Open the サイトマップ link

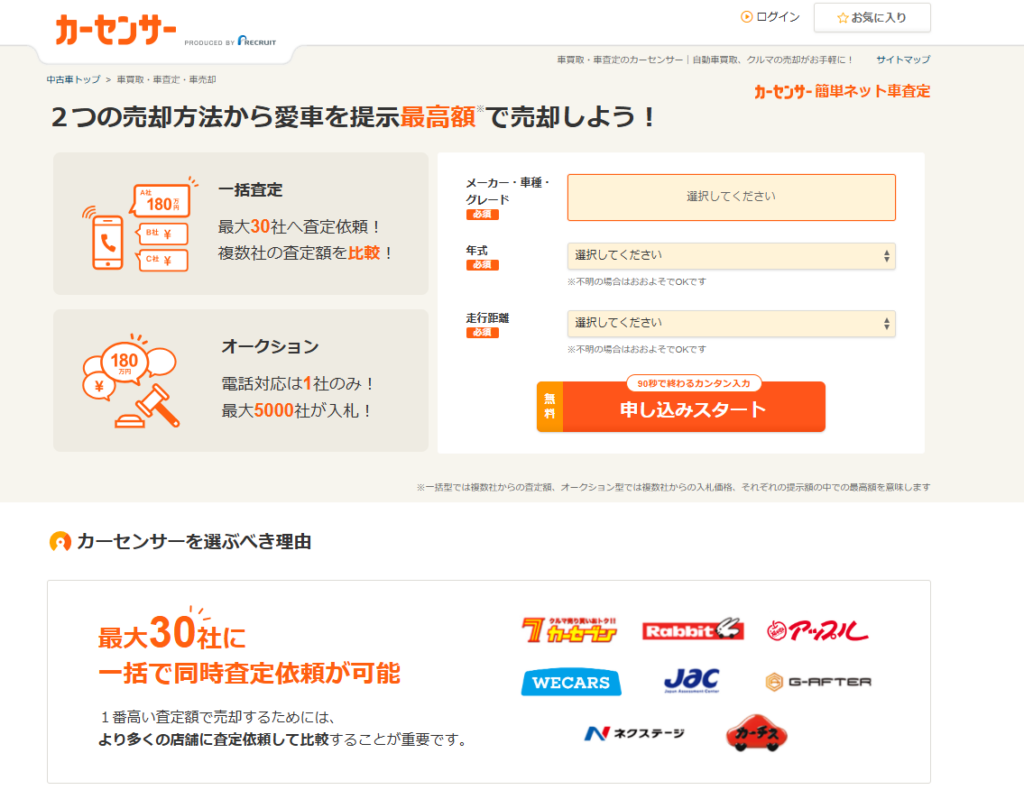pyautogui.click(x=903, y=59)
